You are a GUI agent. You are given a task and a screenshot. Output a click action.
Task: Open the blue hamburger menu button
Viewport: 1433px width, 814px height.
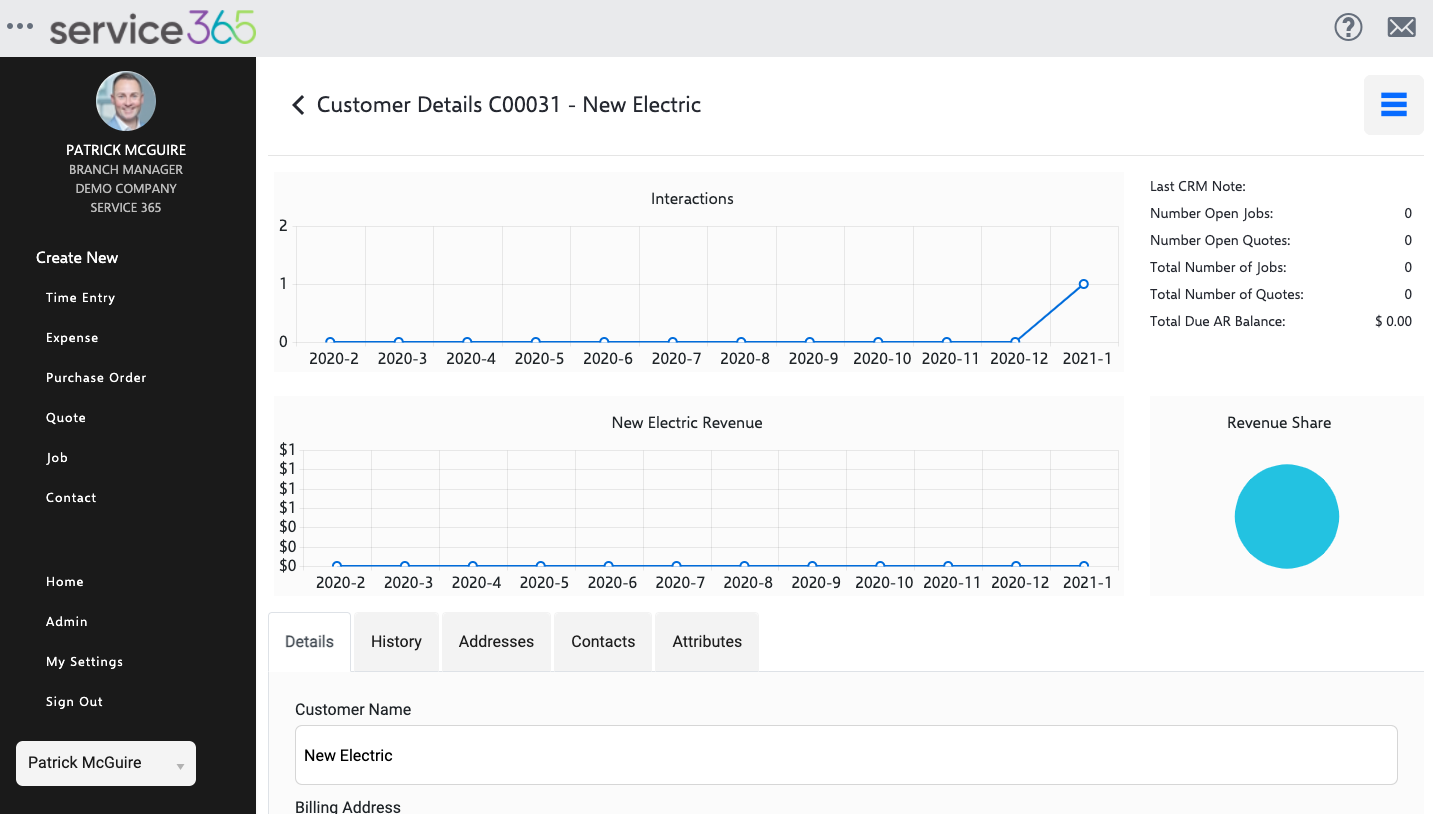point(1393,104)
